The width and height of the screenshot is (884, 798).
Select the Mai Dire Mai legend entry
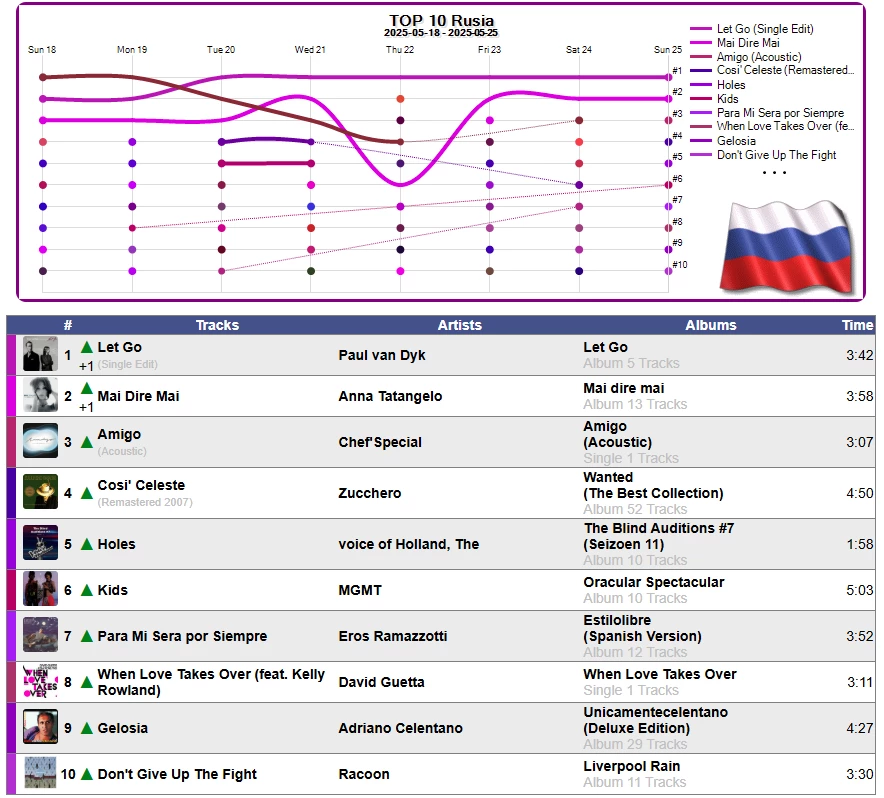tap(735, 43)
